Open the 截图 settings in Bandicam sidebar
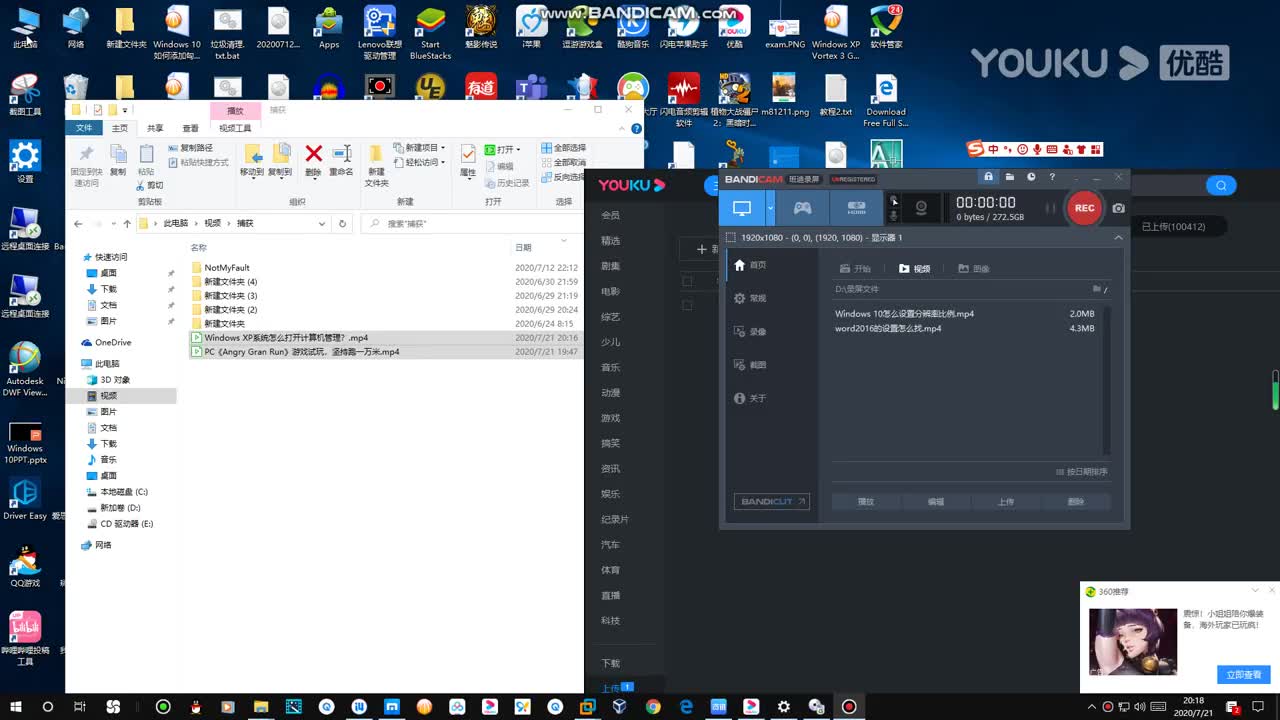Image resolution: width=1280 pixels, height=720 pixels. click(x=751, y=365)
